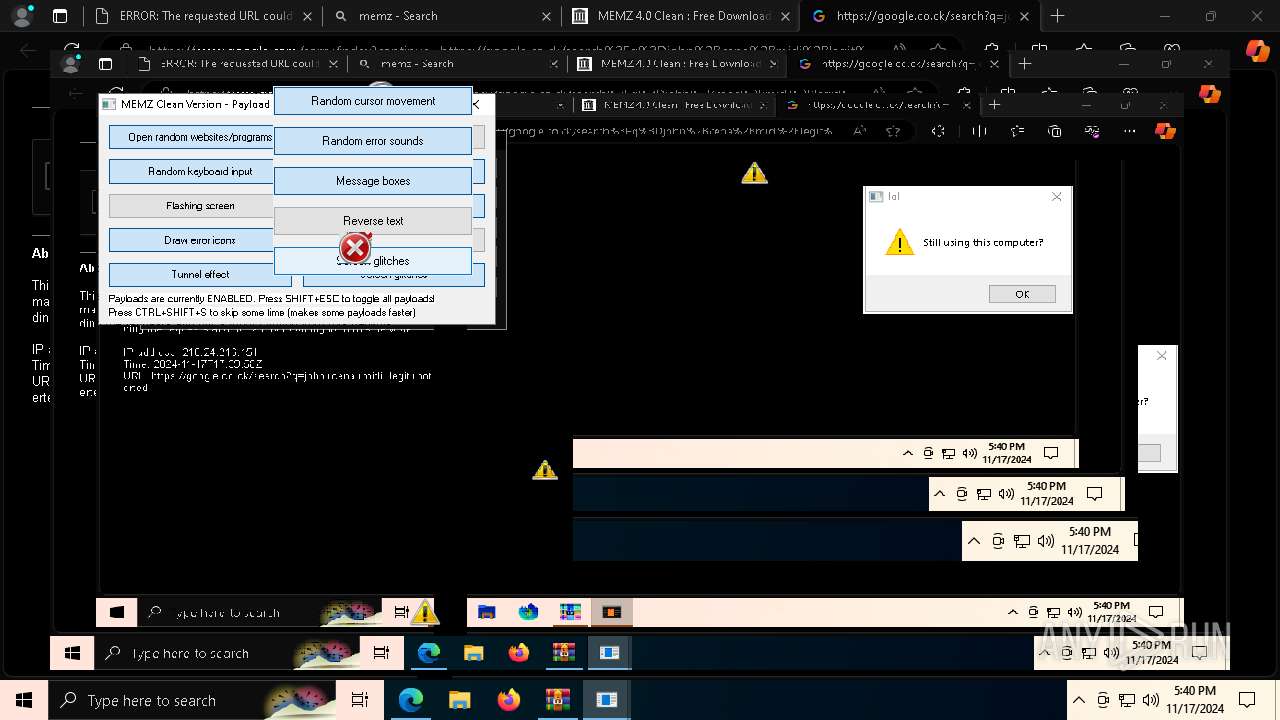The height and width of the screenshot is (720, 1280).
Task: Toggle the Draw error icons payload
Action: 191,240
